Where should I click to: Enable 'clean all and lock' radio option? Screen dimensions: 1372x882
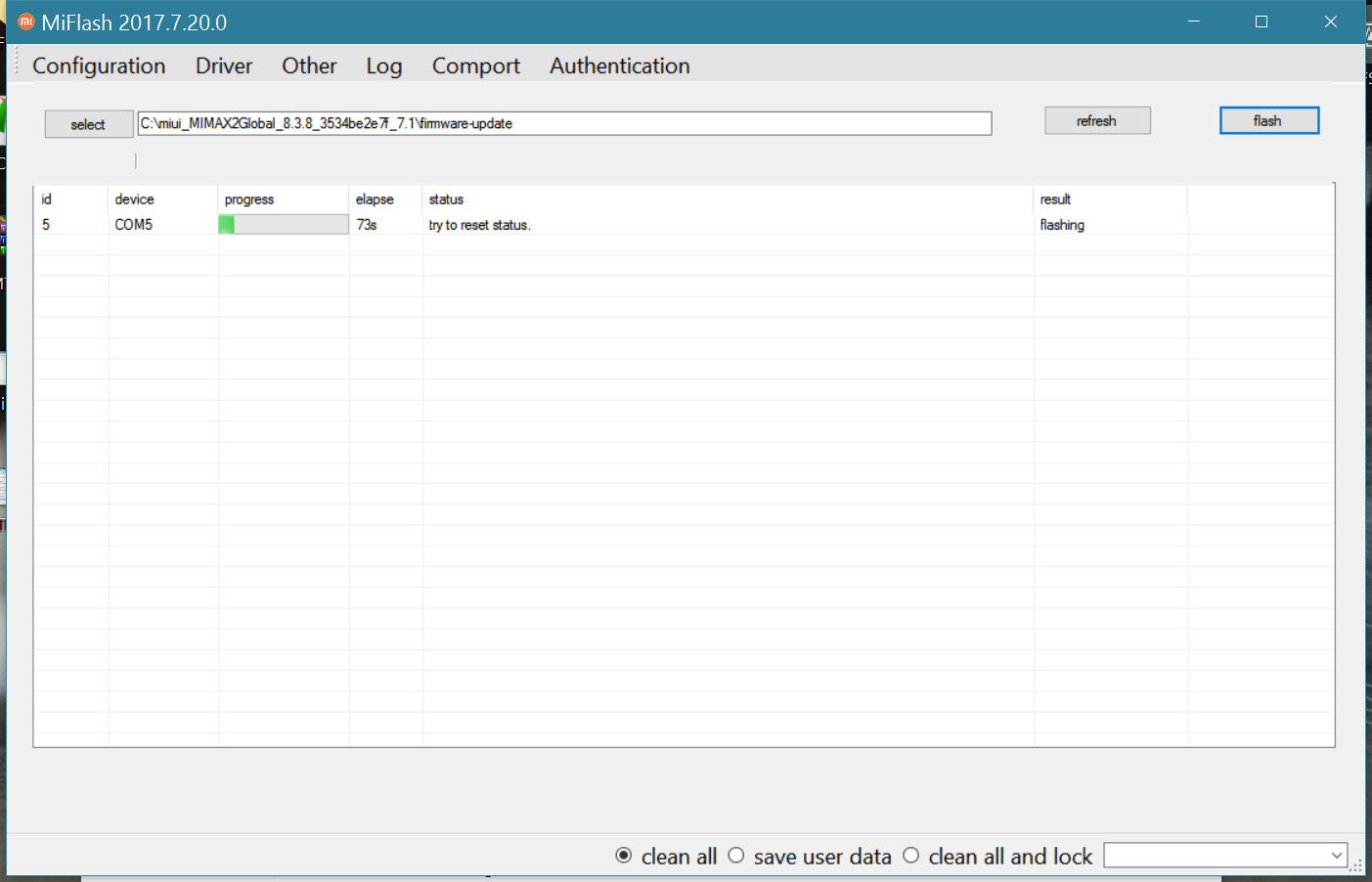pos(911,856)
